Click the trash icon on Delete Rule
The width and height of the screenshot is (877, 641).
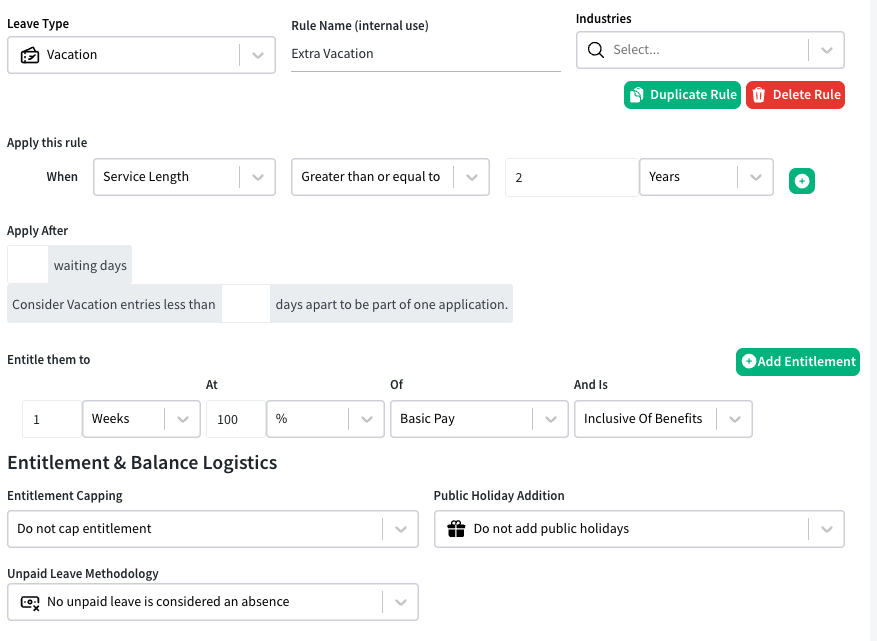click(x=758, y=95)
